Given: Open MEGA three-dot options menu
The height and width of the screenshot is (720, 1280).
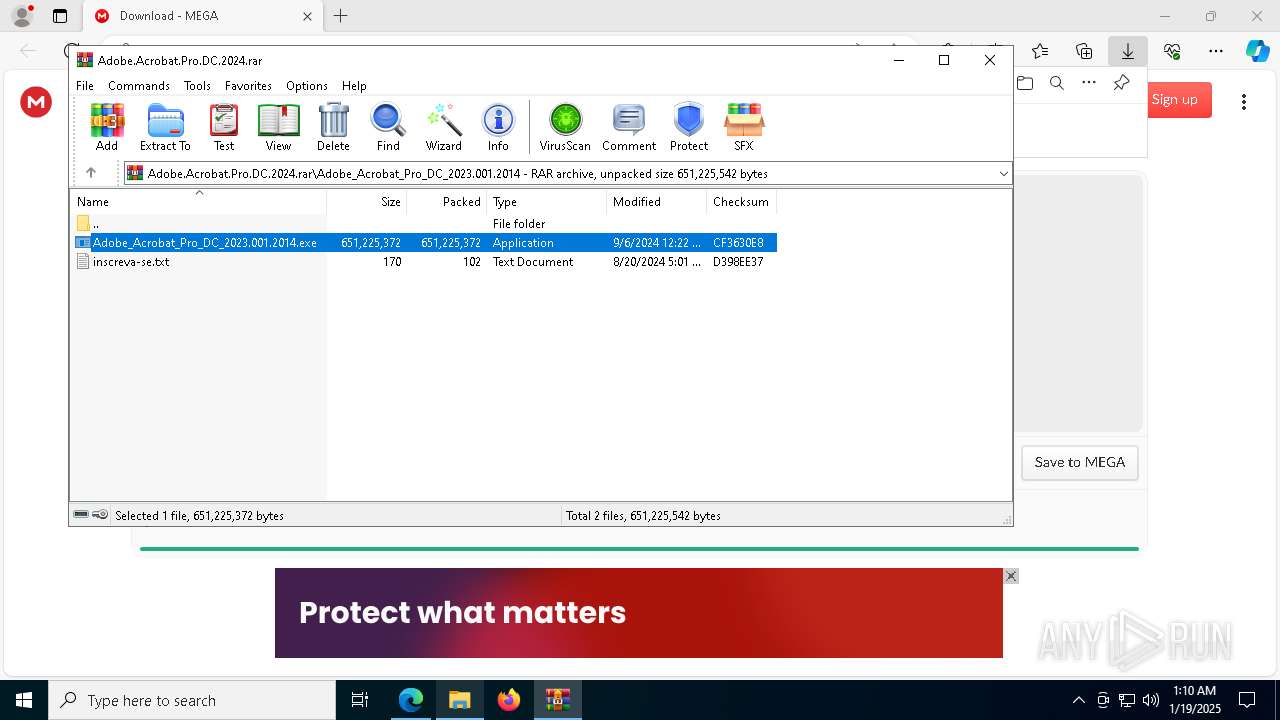Looking at the screenshot, I should [x=1244, y=101].
